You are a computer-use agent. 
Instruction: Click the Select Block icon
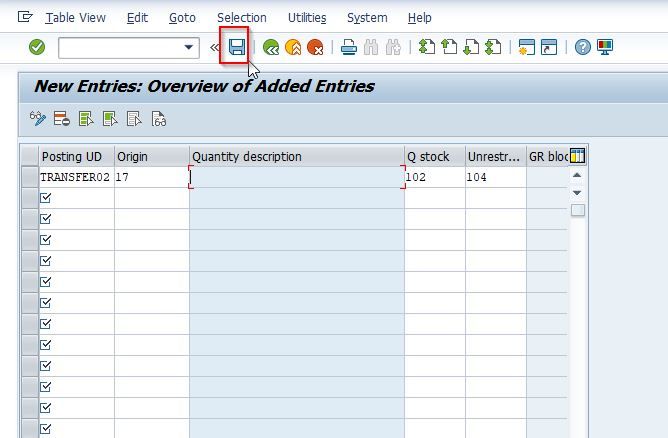pyautogui.click(x=110, y=119)
